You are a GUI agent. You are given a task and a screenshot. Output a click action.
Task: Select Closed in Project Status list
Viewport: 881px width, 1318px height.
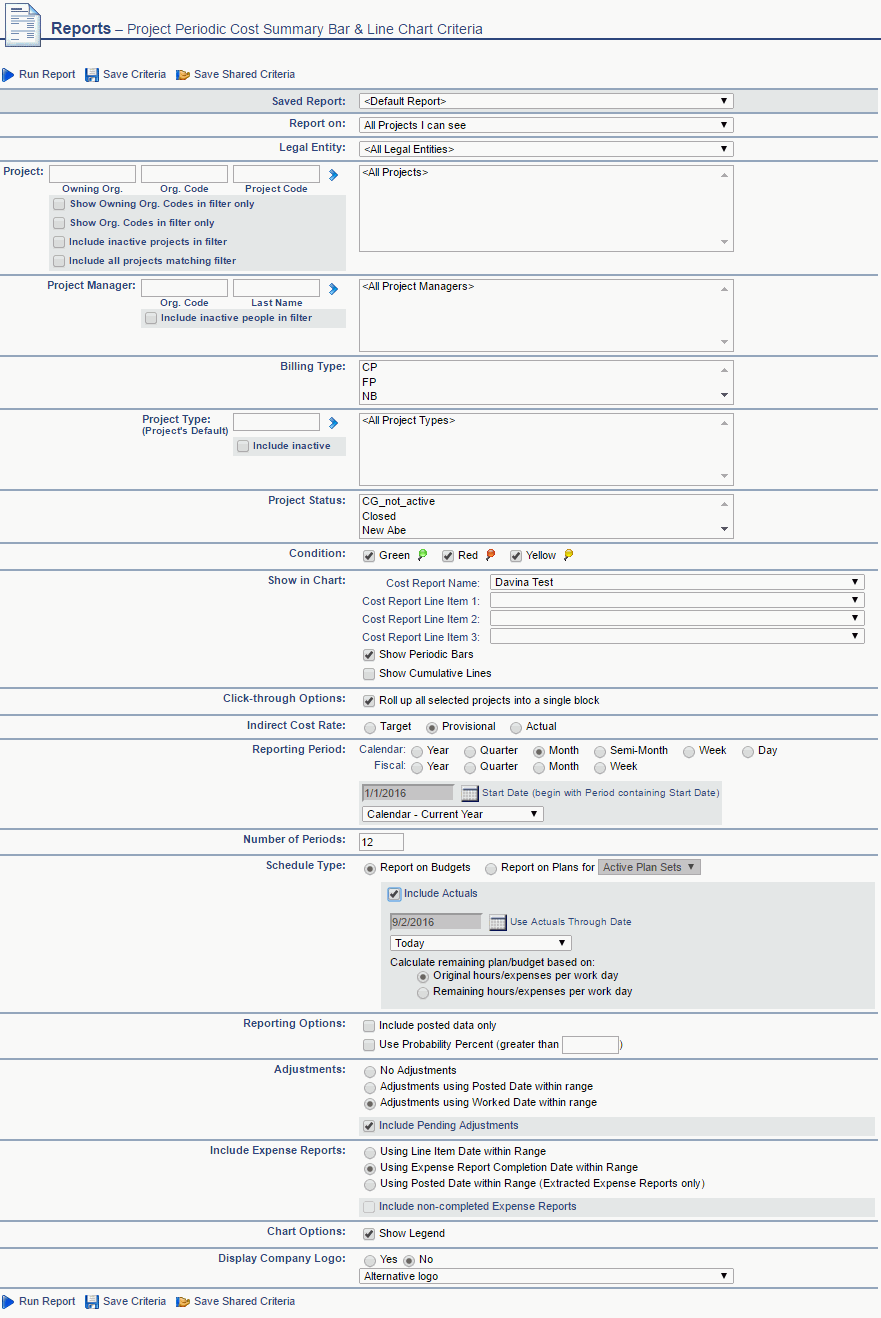pos(379,517)
